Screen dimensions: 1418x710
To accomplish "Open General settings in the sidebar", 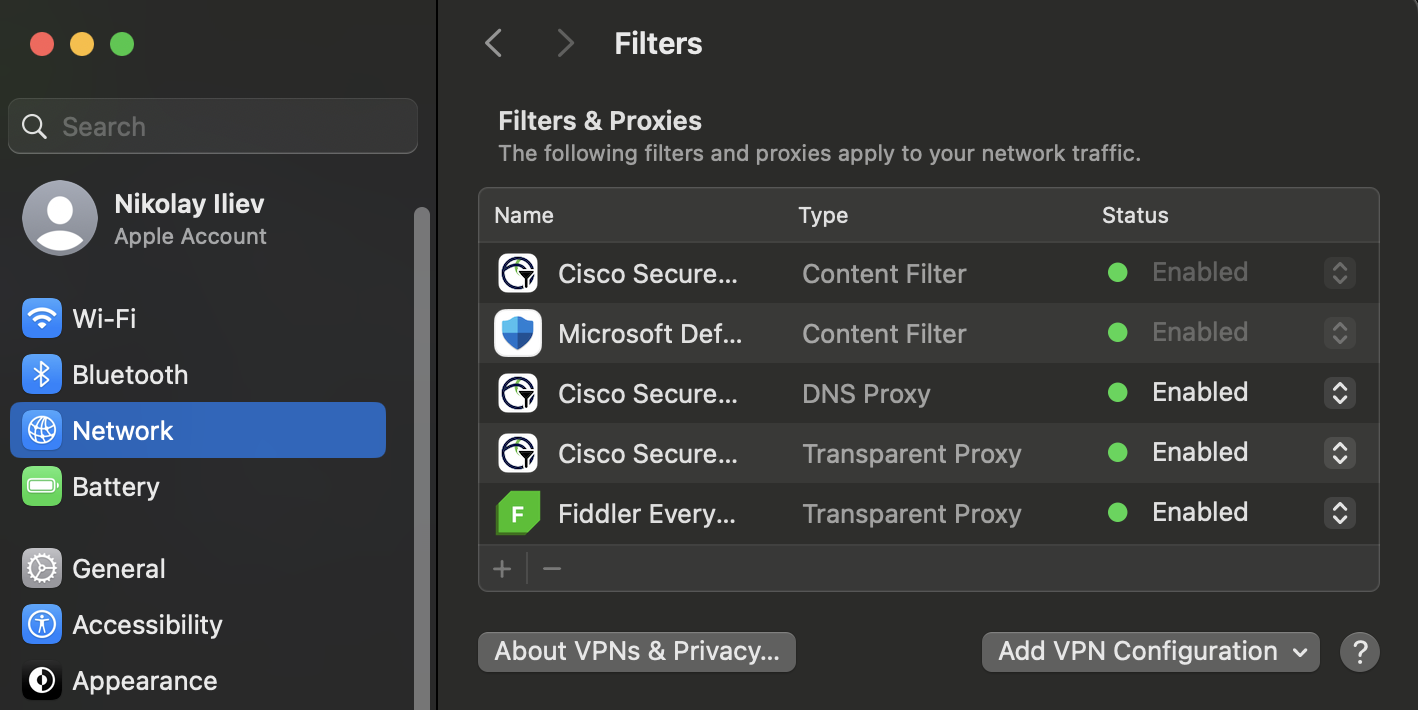I will [118, 569].
